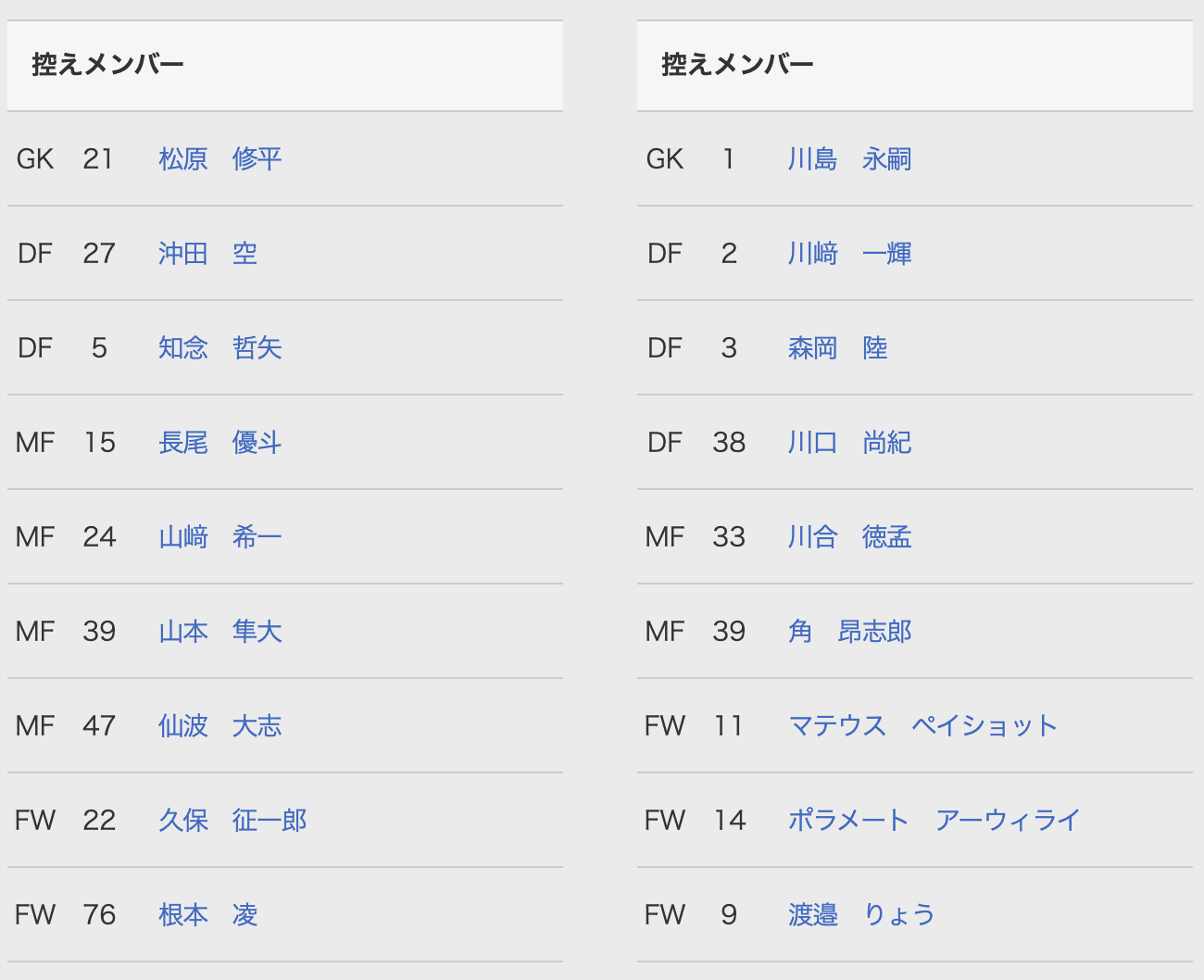Click on 沖田 空 player name
Screen dimensions: 1204x980
point(207,254)
